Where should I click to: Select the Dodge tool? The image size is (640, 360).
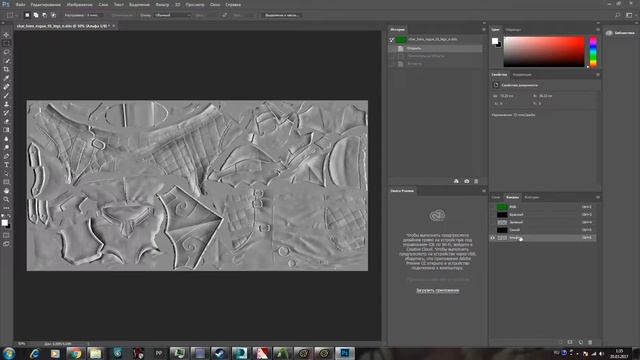pyautogui.click(x=6, y=147)
